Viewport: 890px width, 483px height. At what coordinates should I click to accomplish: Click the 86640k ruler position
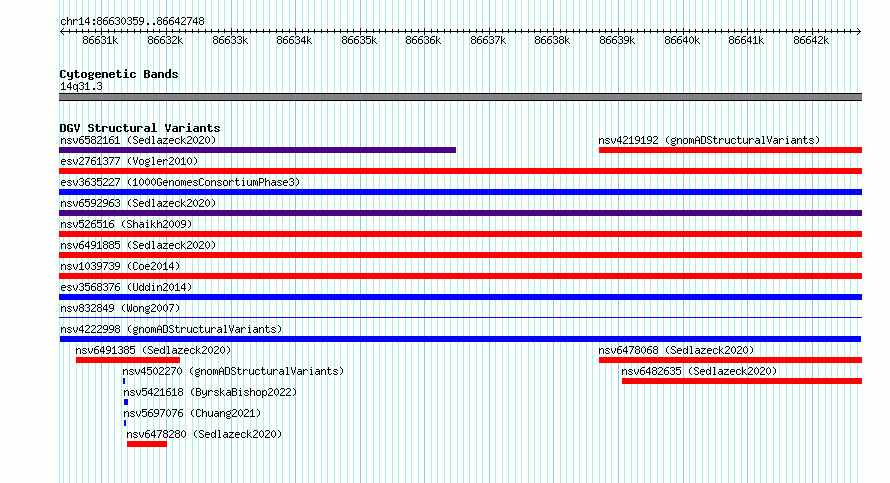pos(682,41)
